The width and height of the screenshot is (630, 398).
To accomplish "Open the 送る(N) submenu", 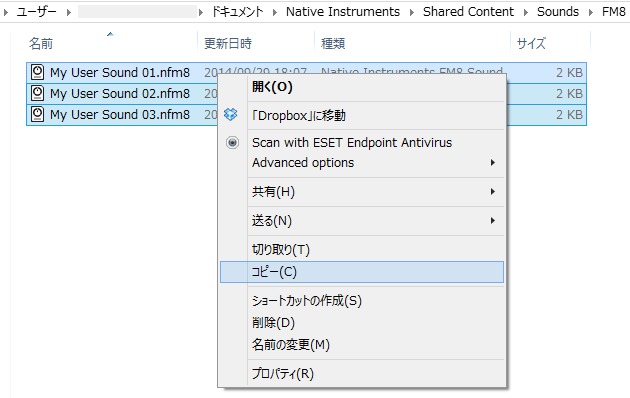I will click(x=362, y=221).
